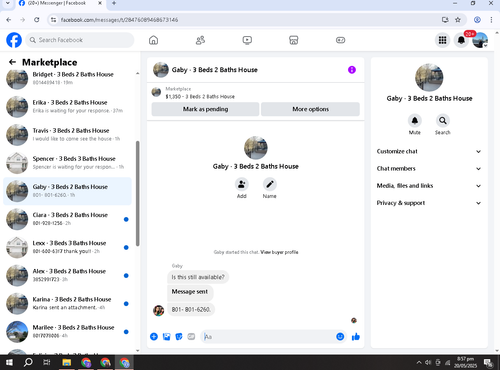Open the Watch video icon
Image resolution: width=500 pixels, height=370 pixels.
coord(247,40)
